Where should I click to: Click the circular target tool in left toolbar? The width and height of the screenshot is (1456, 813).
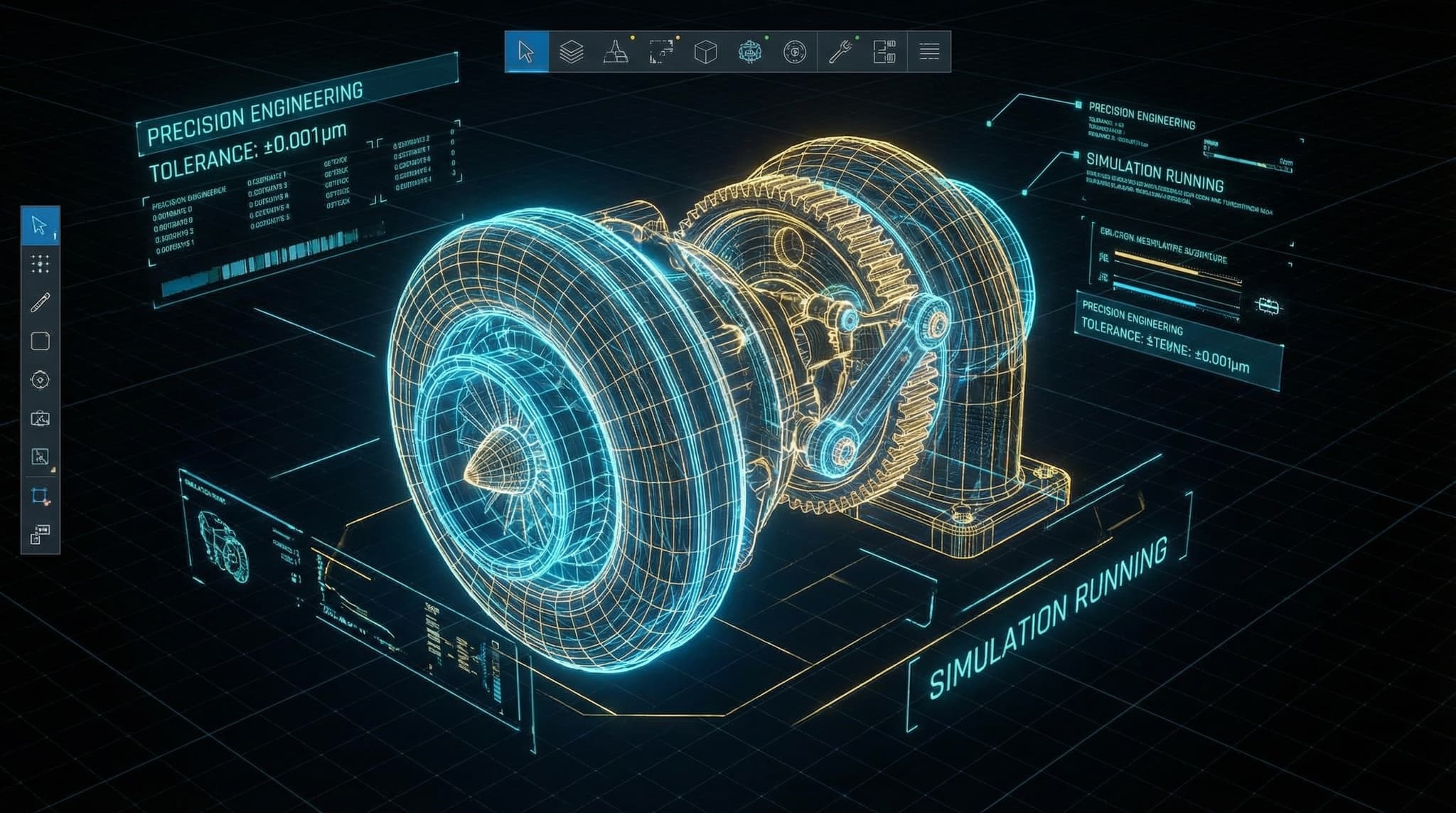(41, 380)
